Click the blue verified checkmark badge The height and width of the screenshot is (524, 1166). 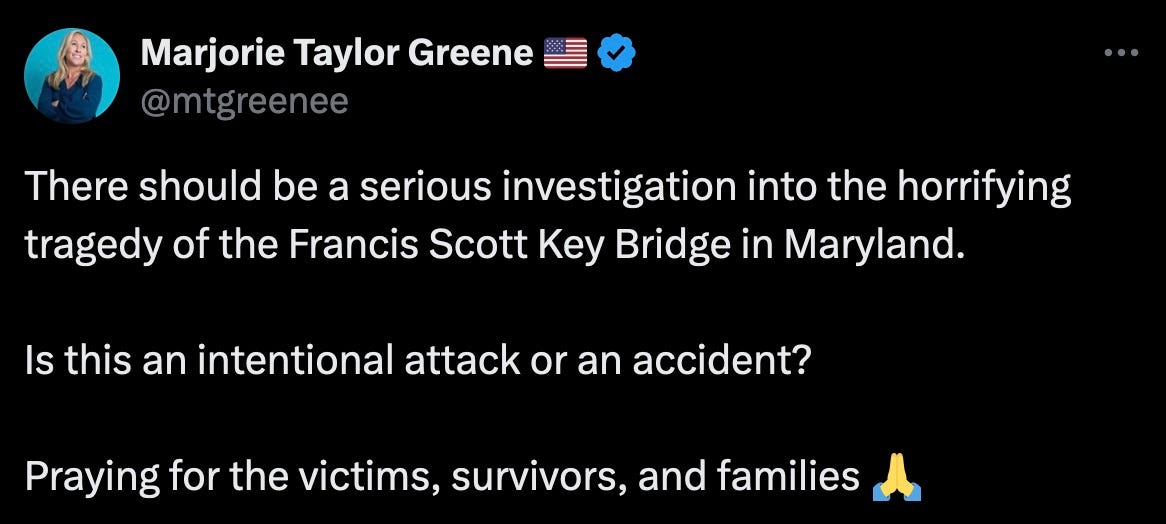click(x=616, y=54)
